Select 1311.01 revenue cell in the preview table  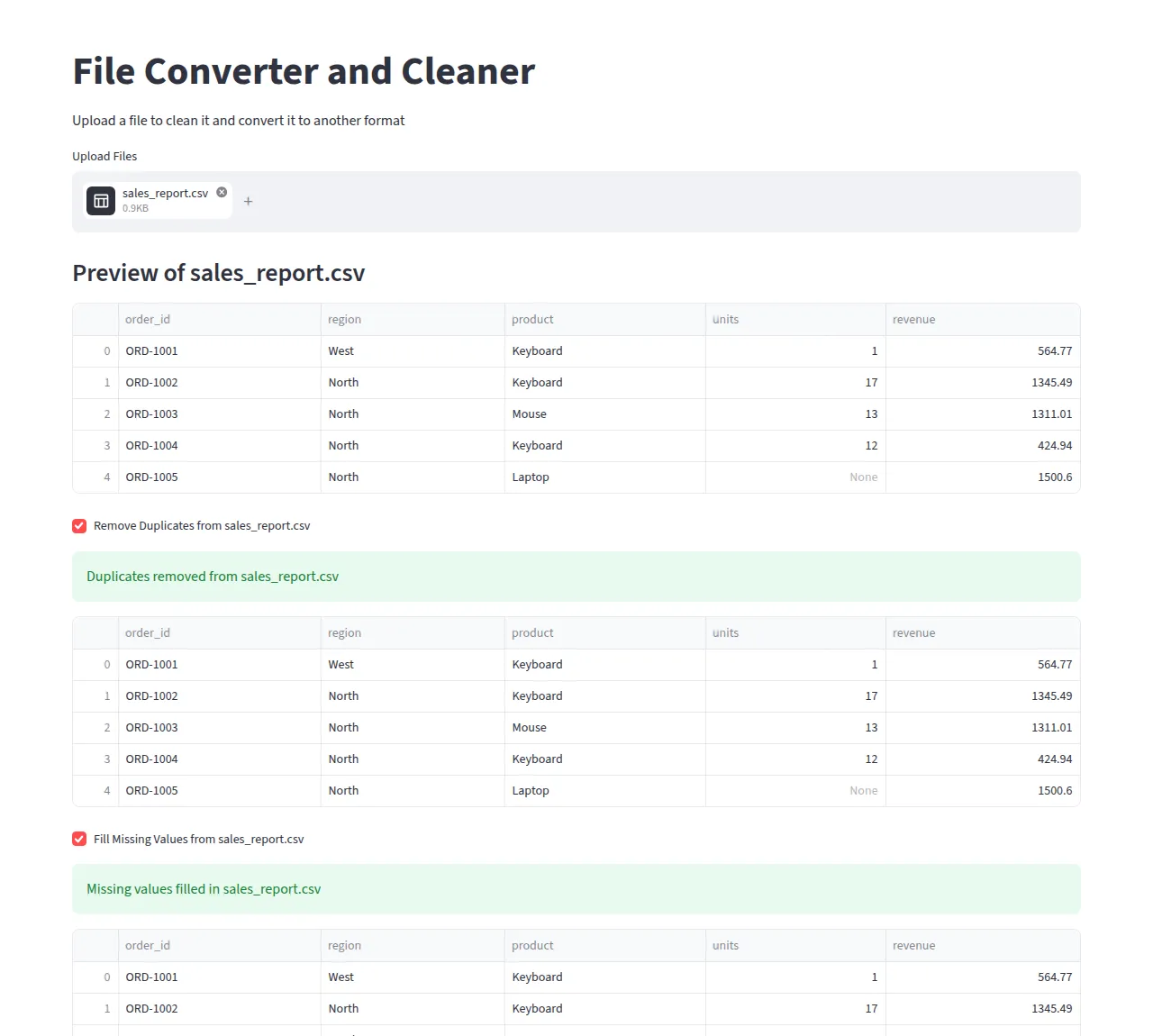(x=983, y=414)
